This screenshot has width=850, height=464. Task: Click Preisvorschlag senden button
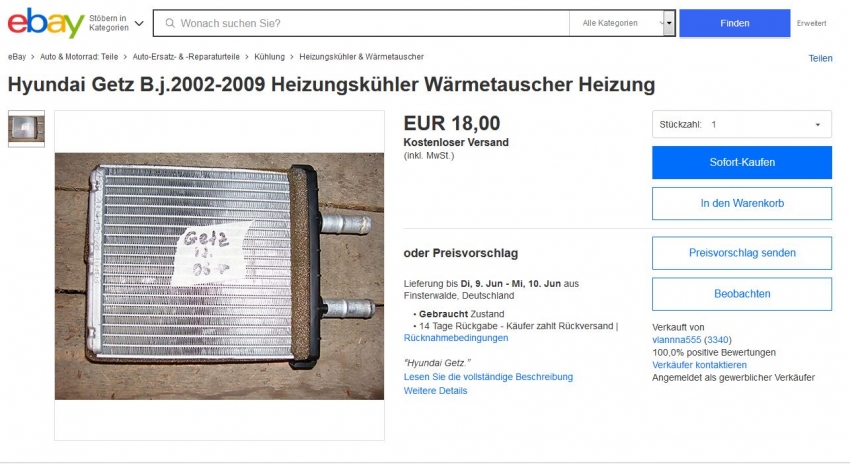click(x=742, y=253)
